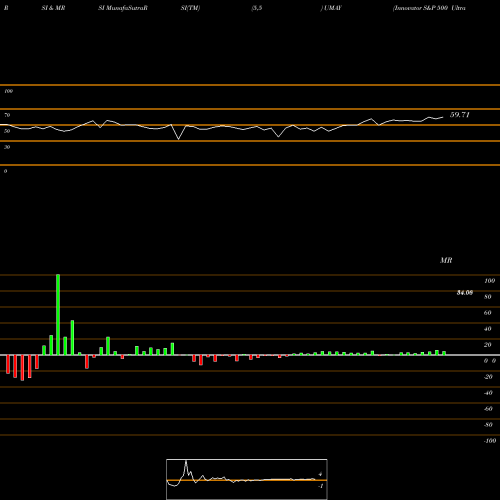Click the MR axis label -60
500x500 pixels.
(488, 409)
